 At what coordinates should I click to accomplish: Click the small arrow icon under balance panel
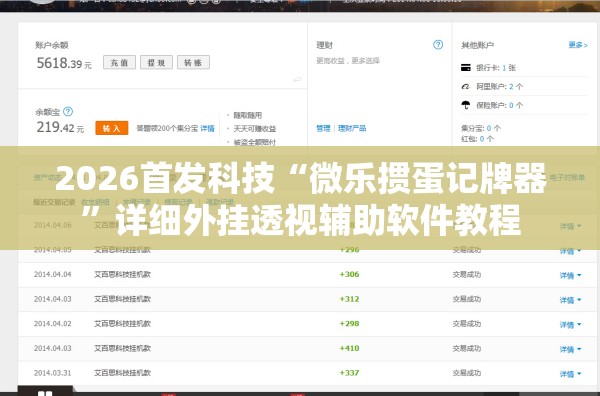click(x=297, y=80)
